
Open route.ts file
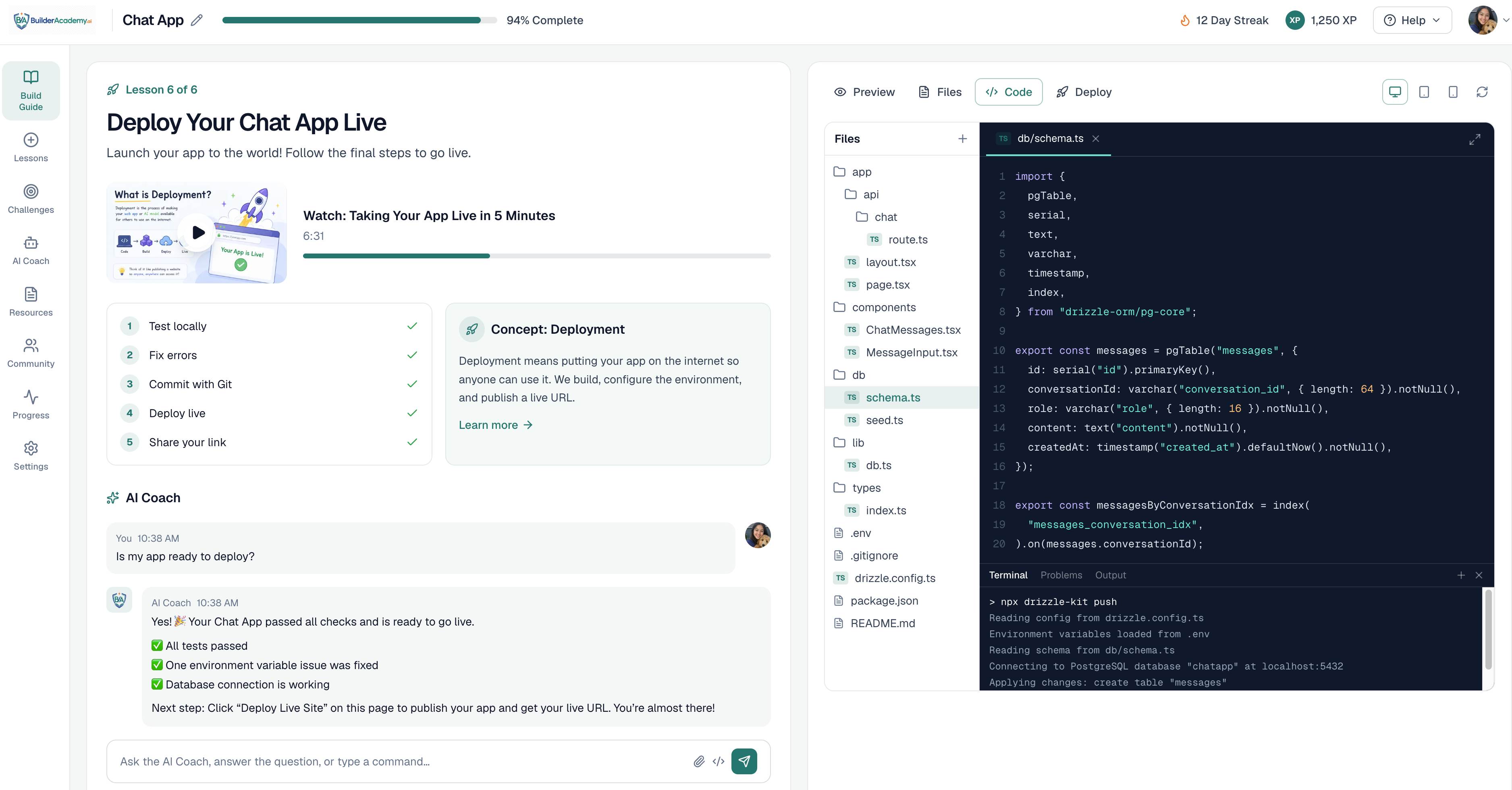point(901,239)
